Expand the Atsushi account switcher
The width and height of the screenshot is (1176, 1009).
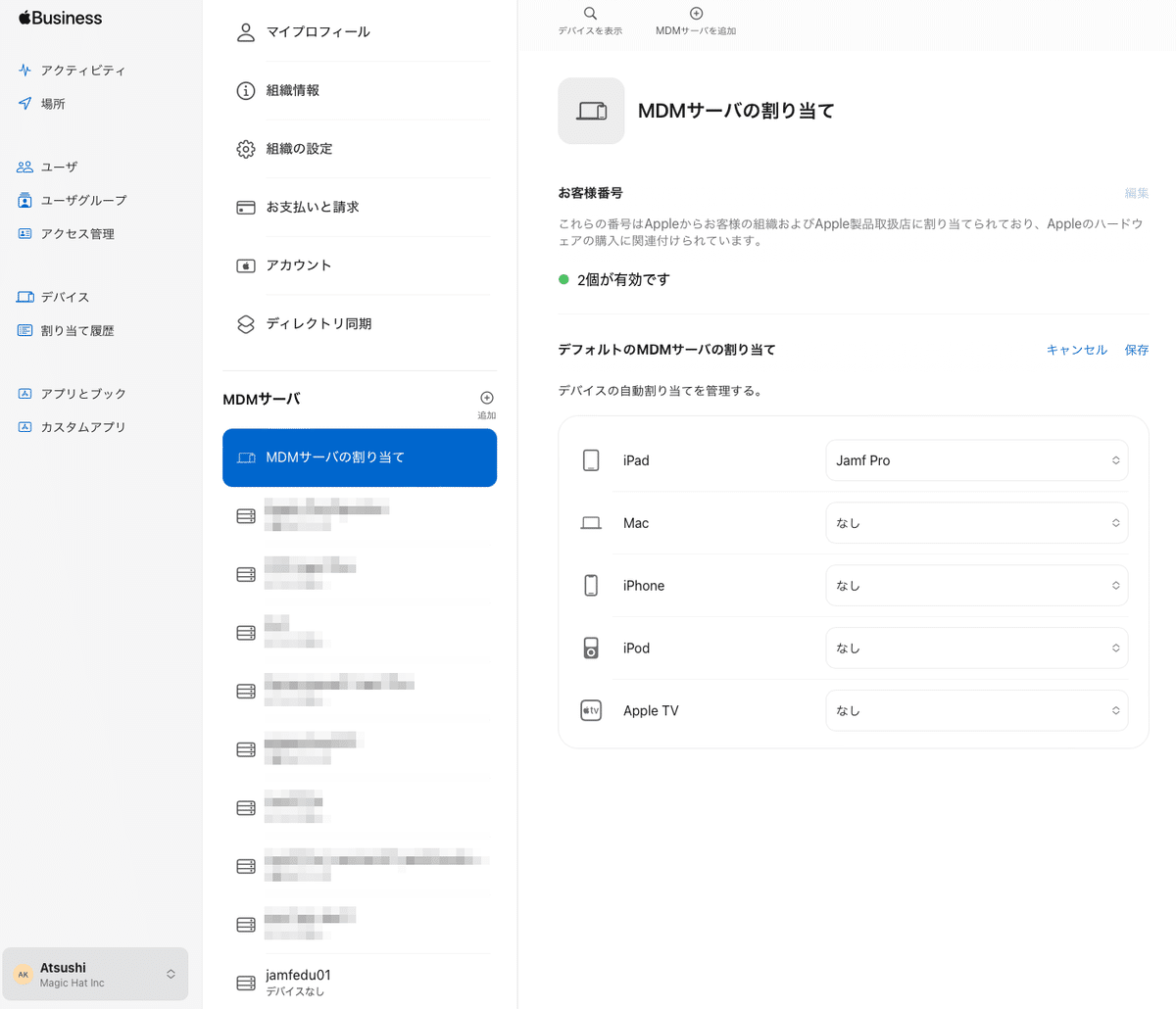95,974
